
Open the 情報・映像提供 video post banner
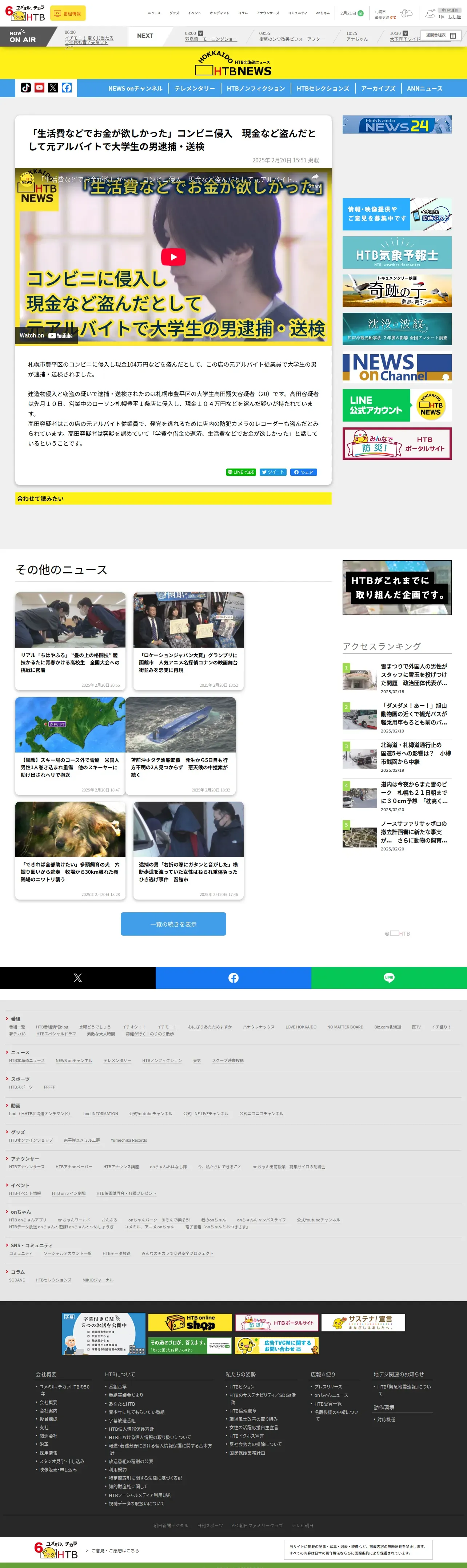click(397, 214)
